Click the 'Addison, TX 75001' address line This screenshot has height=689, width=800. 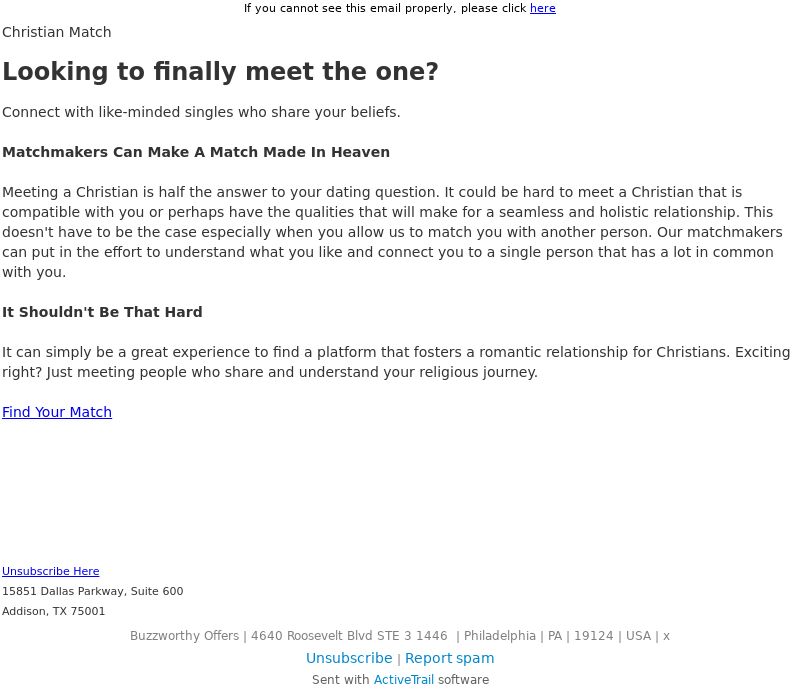click(x=54, y=611)
